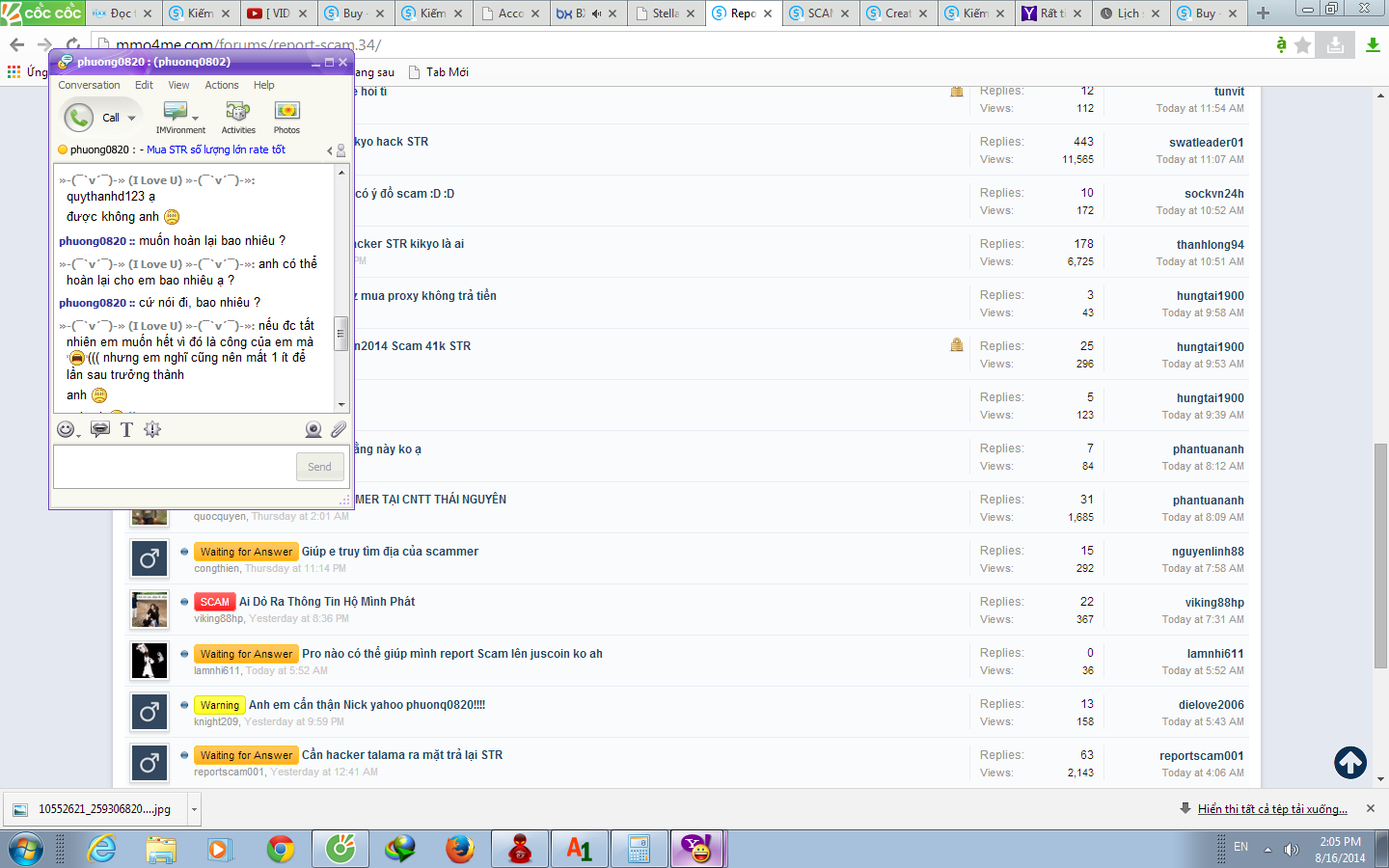Click the chat message input box
1389x868 pixels.
174,467
